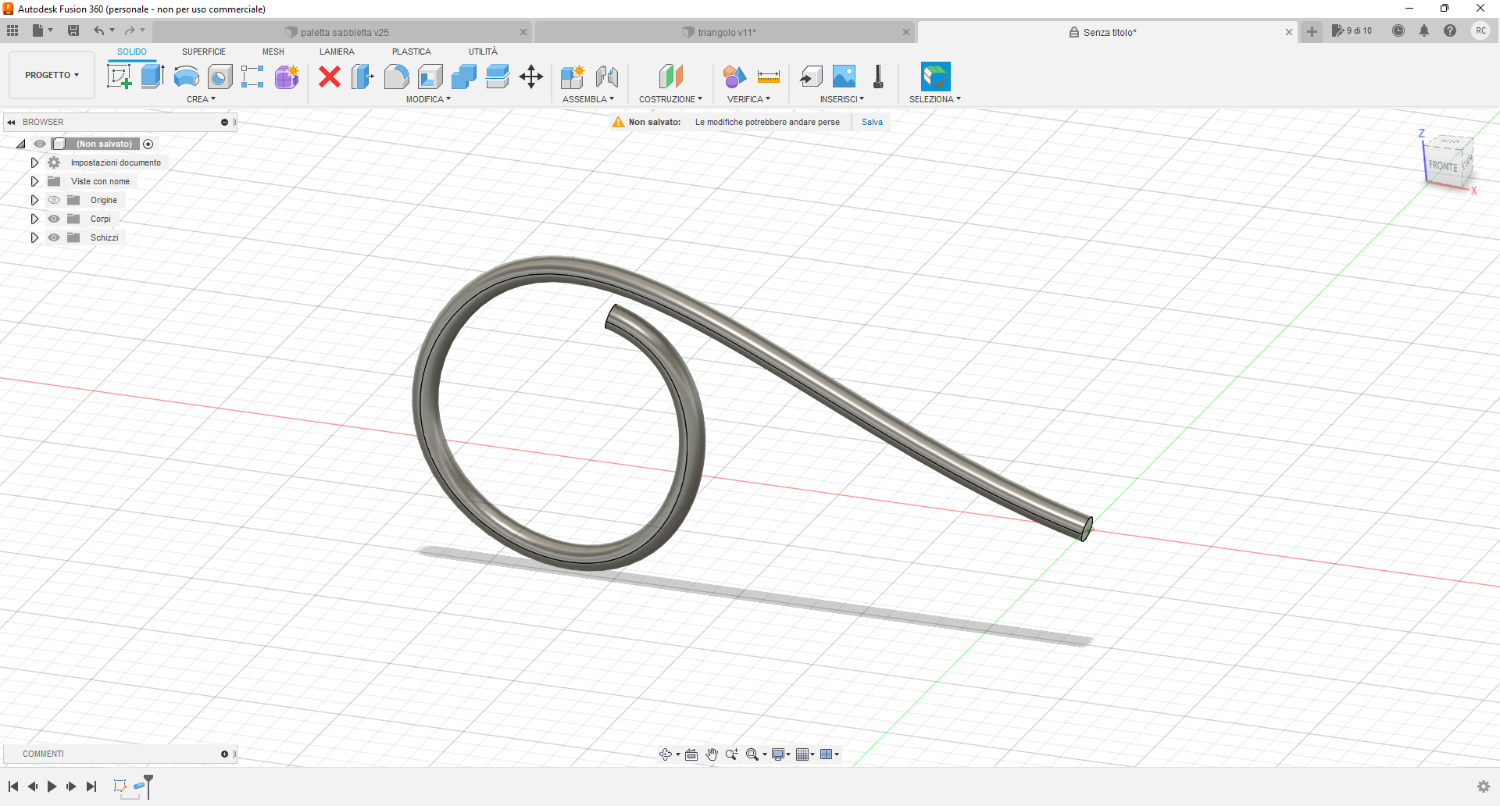
Task: Activate the root component radio button
Action: [148, 144]
